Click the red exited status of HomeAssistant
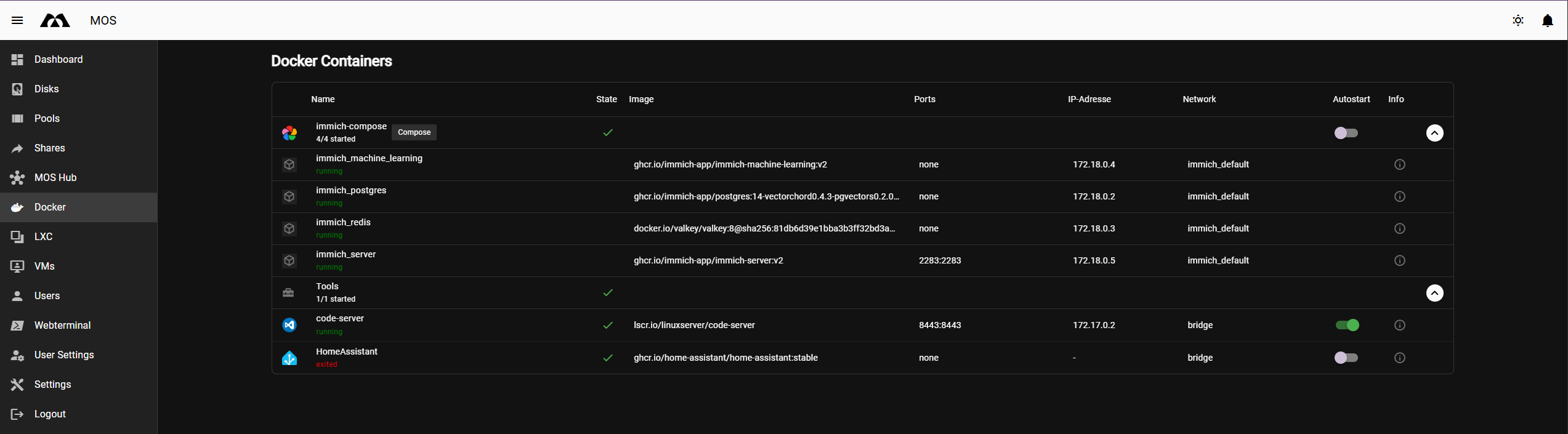Viewport: 1568px width, 434px height. 326,364
